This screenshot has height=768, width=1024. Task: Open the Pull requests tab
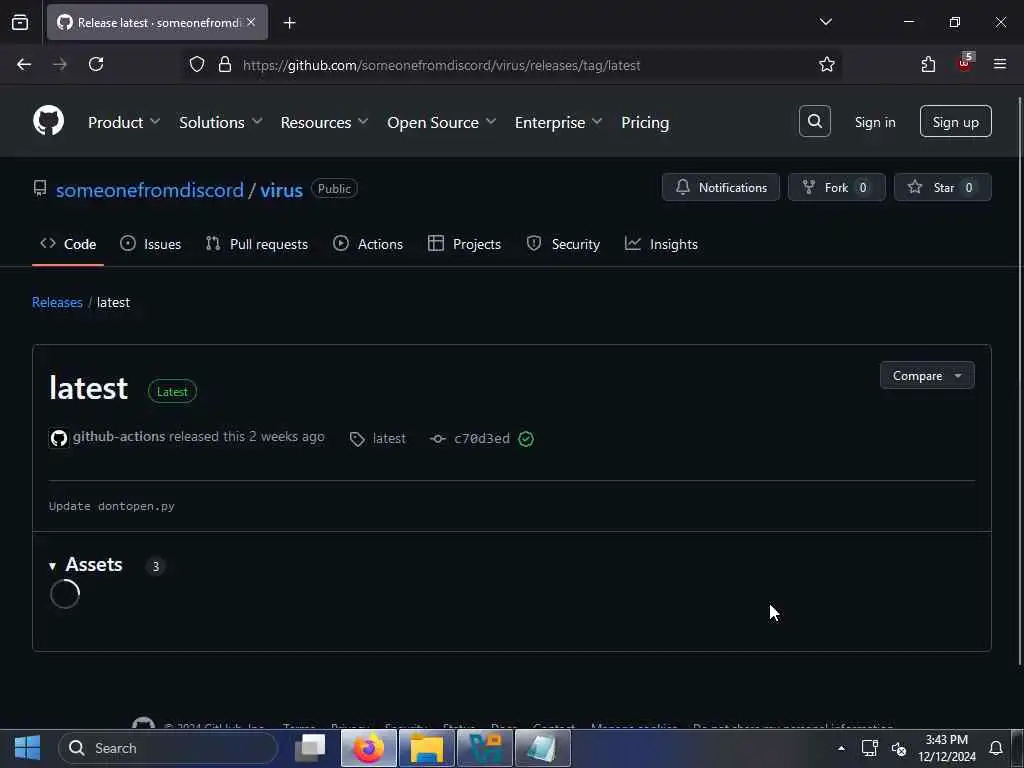[257, 244]
